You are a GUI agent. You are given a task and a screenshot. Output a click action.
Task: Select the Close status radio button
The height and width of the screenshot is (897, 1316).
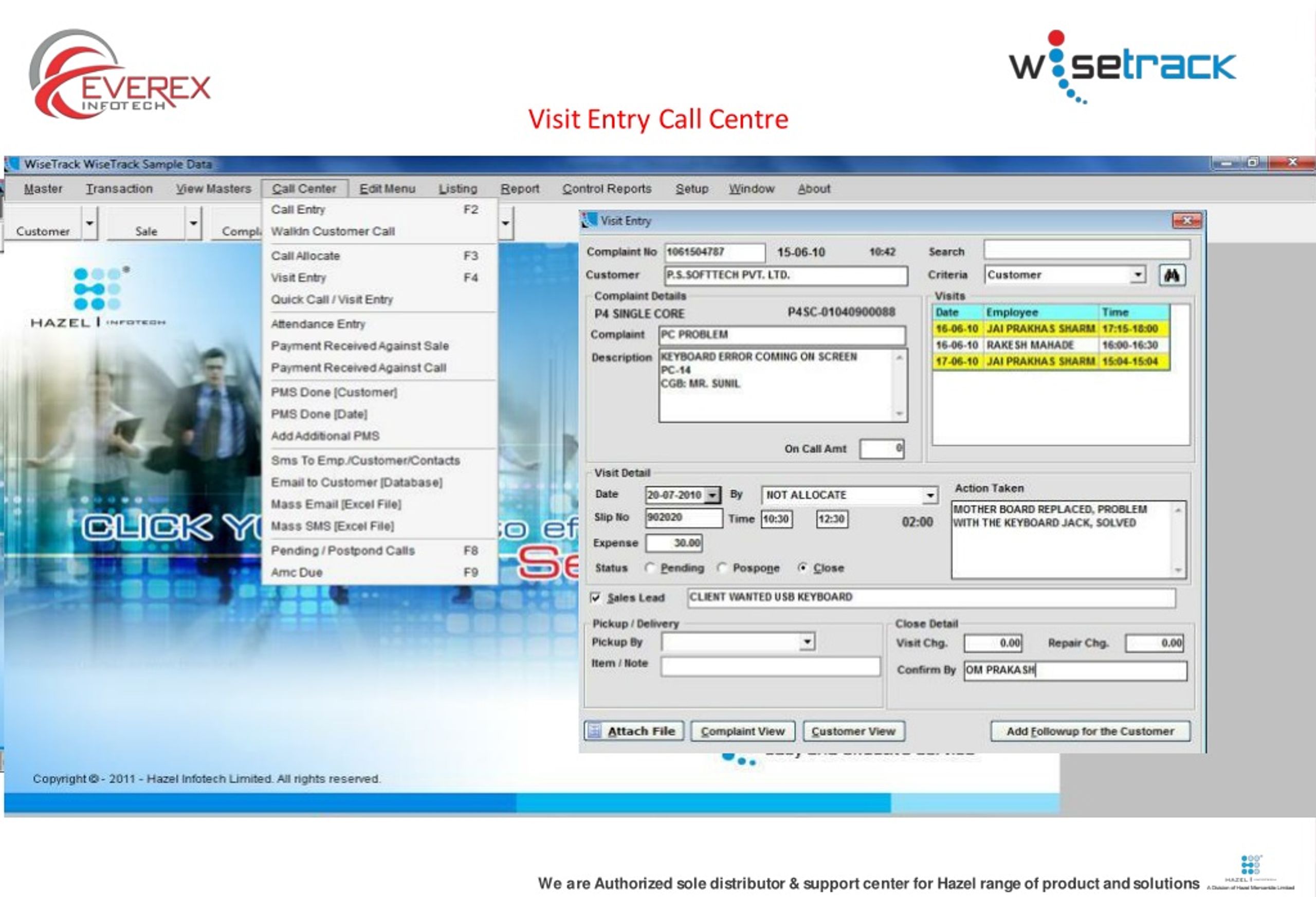click(802, 568)
